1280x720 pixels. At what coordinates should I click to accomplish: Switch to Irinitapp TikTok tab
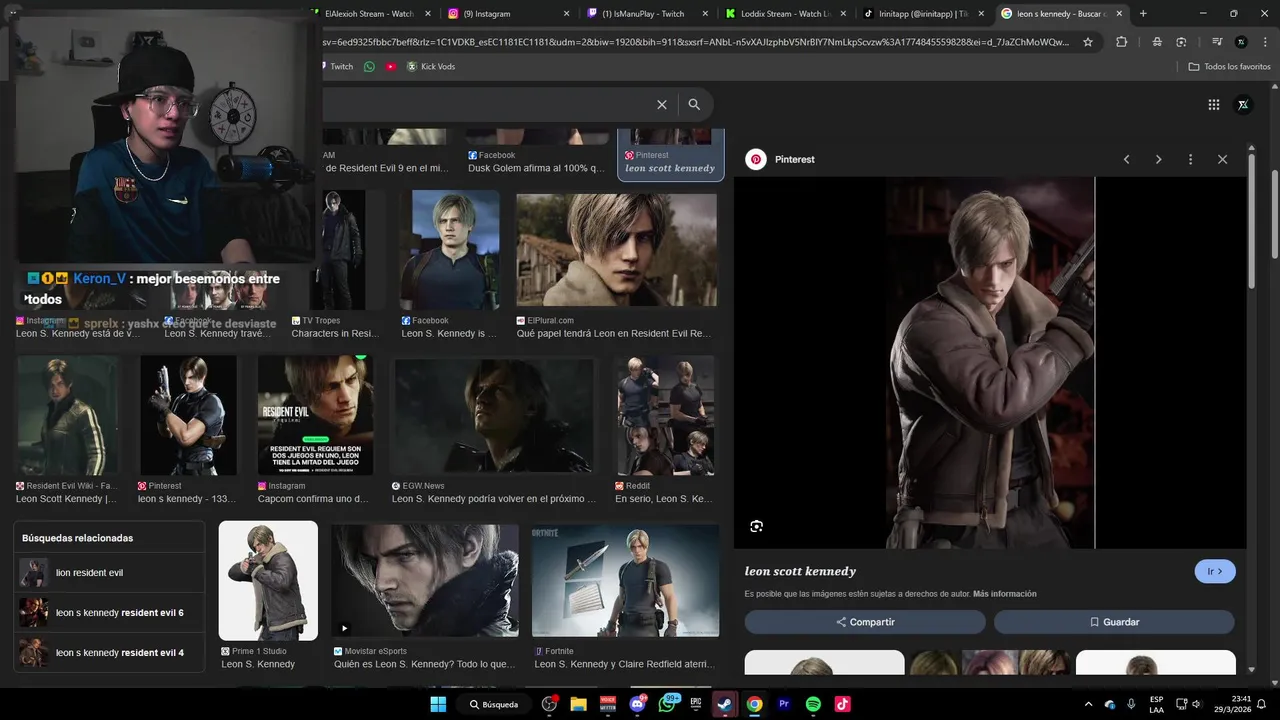[925, 14]
